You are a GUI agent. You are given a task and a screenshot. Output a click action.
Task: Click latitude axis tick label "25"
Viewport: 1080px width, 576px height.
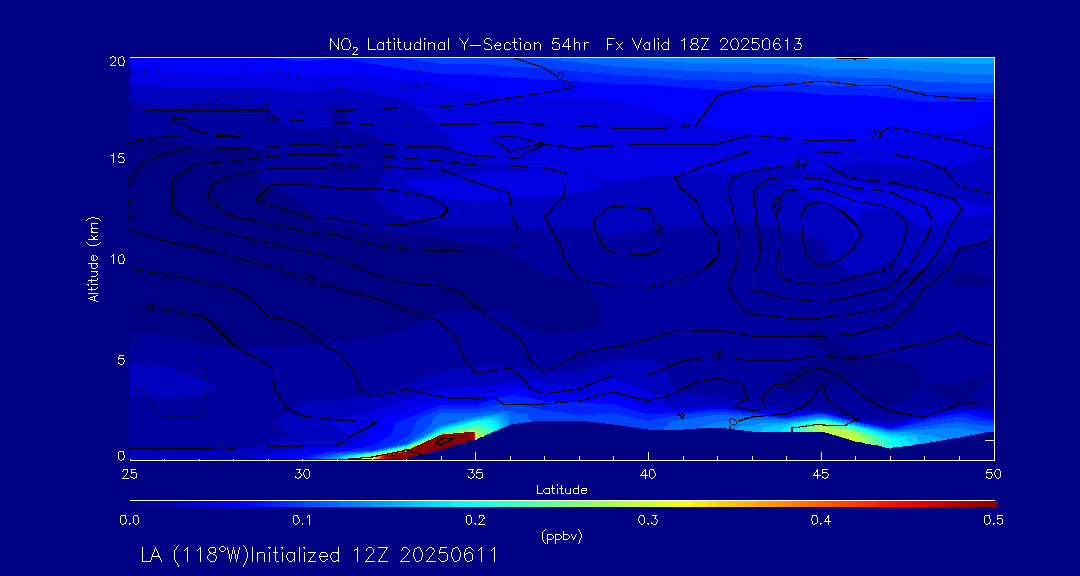[129, 473]
